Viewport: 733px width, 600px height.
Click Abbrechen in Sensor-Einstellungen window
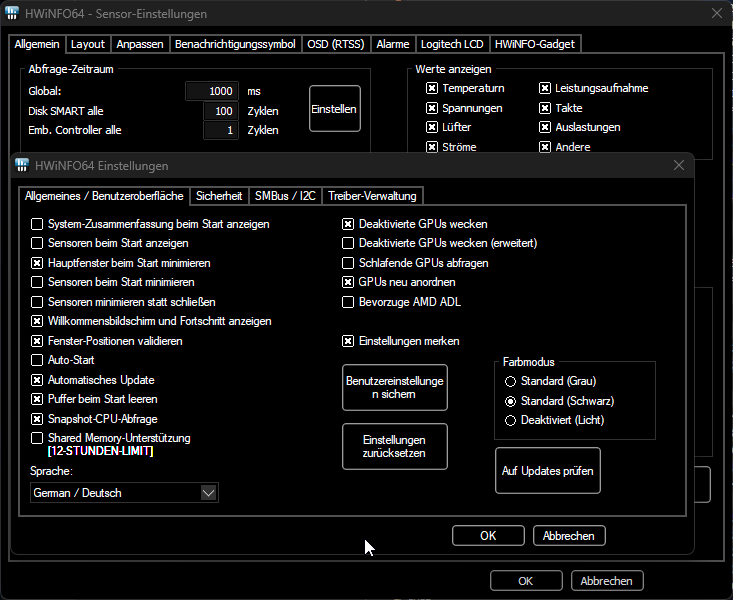[607, 581]
